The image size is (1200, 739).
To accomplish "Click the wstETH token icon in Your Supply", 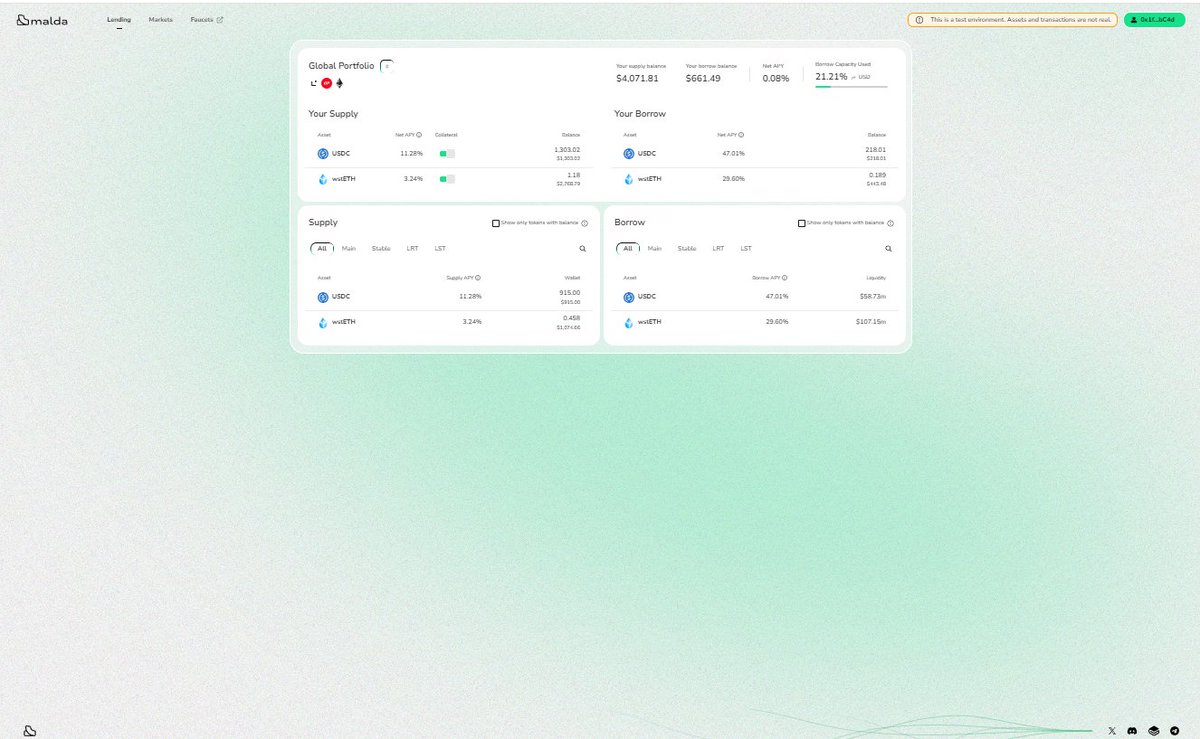I will pos(323,179).
